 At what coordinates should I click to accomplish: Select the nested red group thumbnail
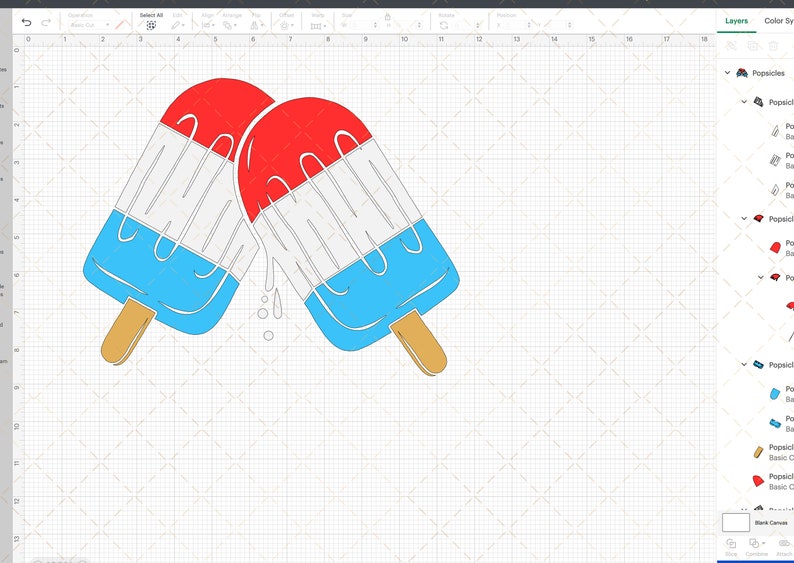775,277
